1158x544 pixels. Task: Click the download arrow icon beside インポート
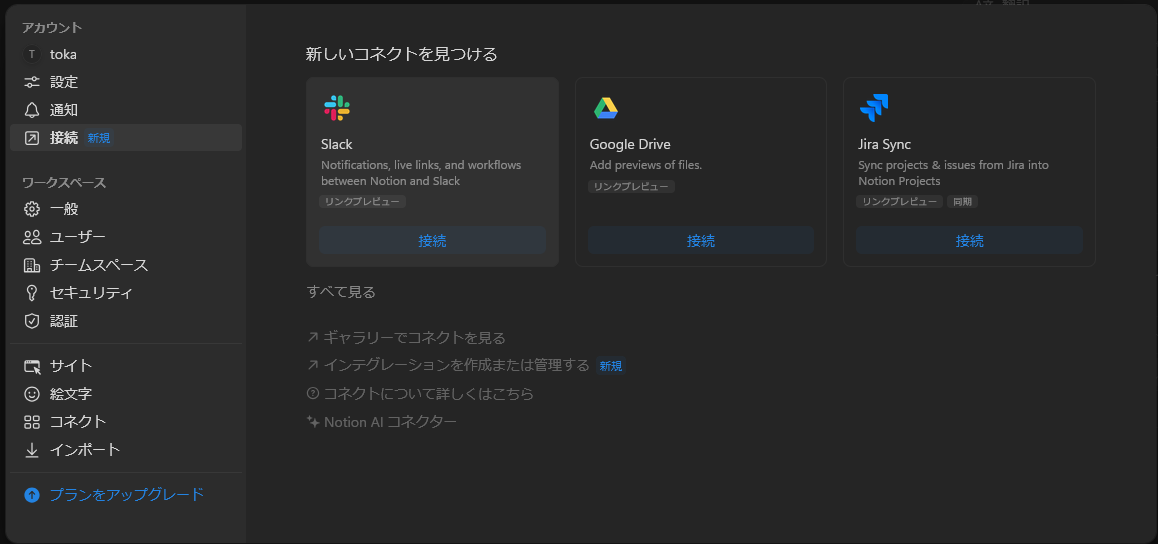(x=32, y=450)
